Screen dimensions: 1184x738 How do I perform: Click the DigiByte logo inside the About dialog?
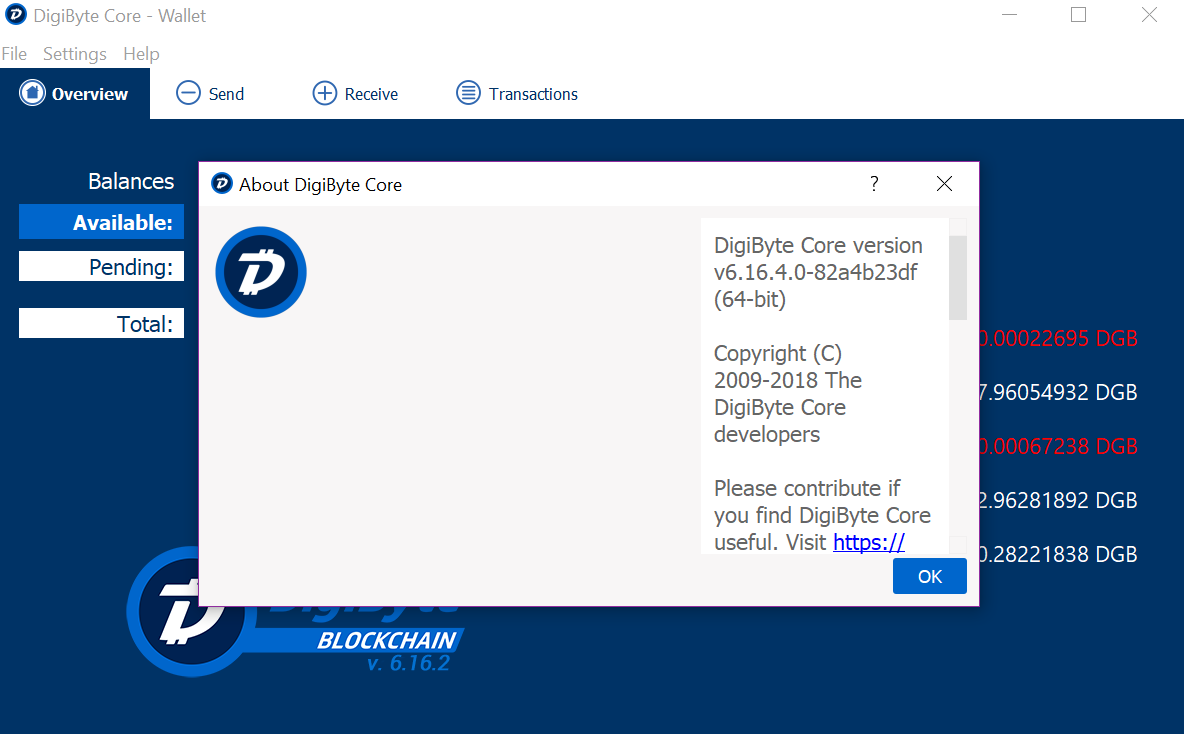pyautogui.click(x=260, y=271)
